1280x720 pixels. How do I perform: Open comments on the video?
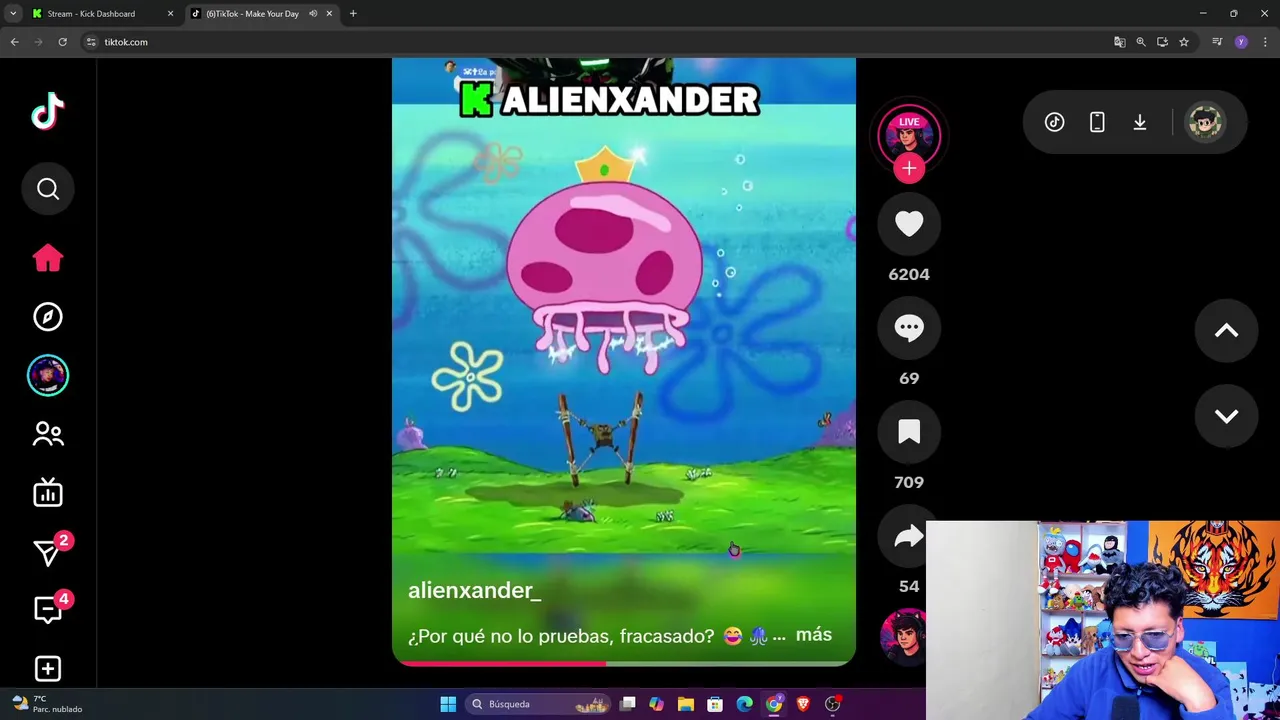click(x=909, y=328)
